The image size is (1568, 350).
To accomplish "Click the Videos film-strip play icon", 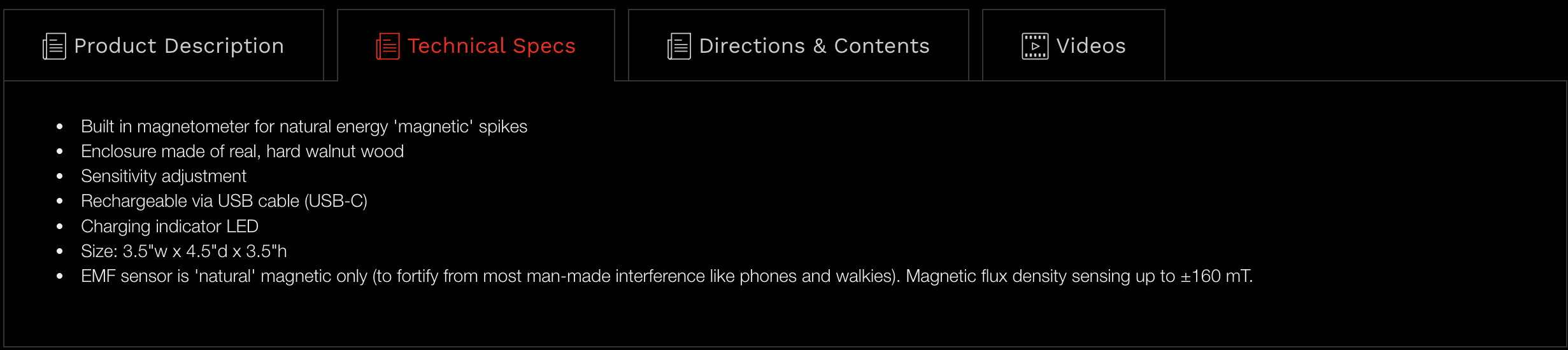I will pos(1035,46).
